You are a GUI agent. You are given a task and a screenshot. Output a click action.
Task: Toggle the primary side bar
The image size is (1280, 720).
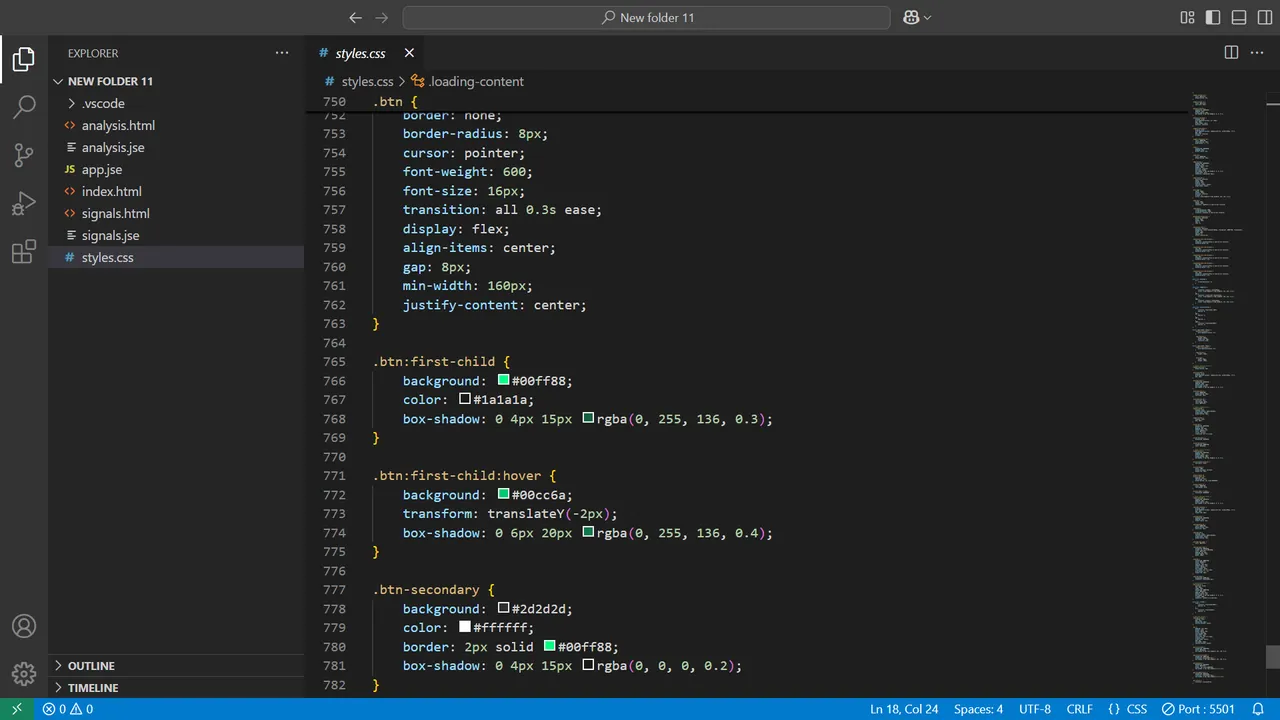[1213, 17]
